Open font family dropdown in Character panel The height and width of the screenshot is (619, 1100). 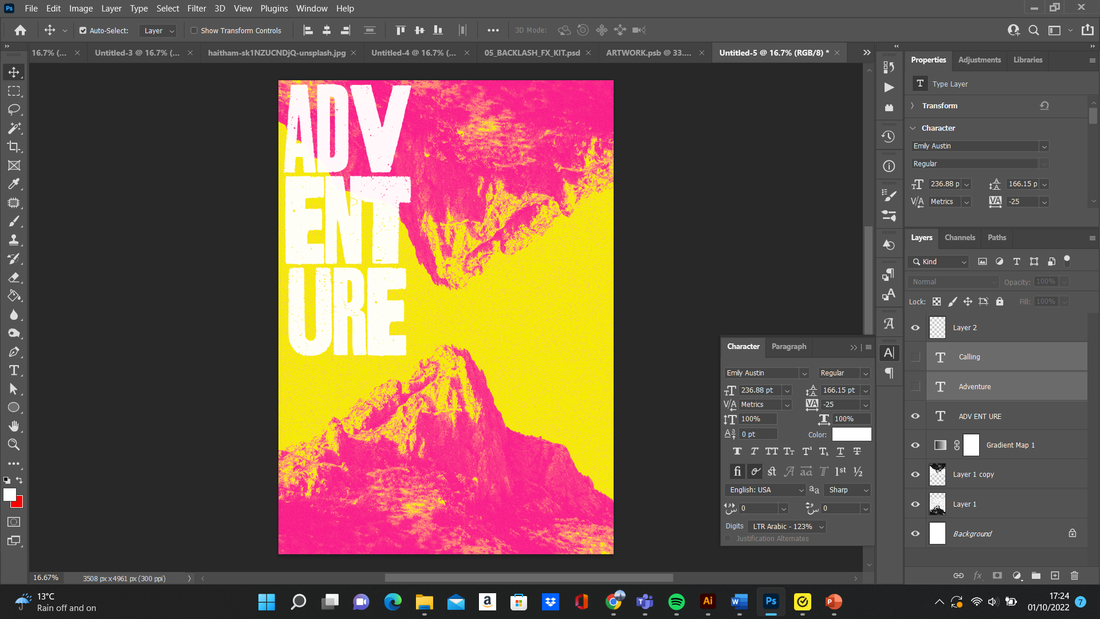click(804, 373)
